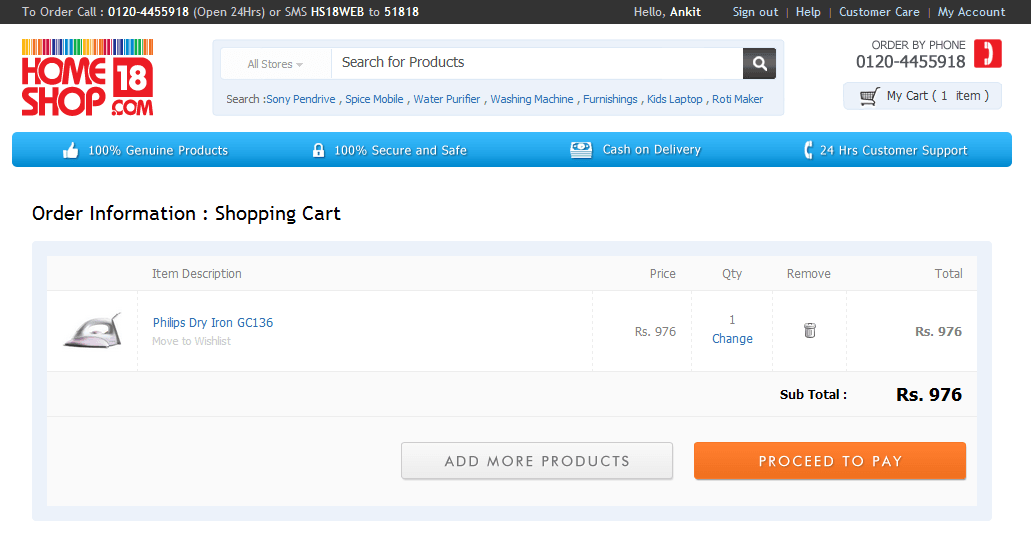Image resolution: width=1031 pixels, height=538 pixels.
Task: Click the Philips iron product thumbnail
Action: pos(92,330)
